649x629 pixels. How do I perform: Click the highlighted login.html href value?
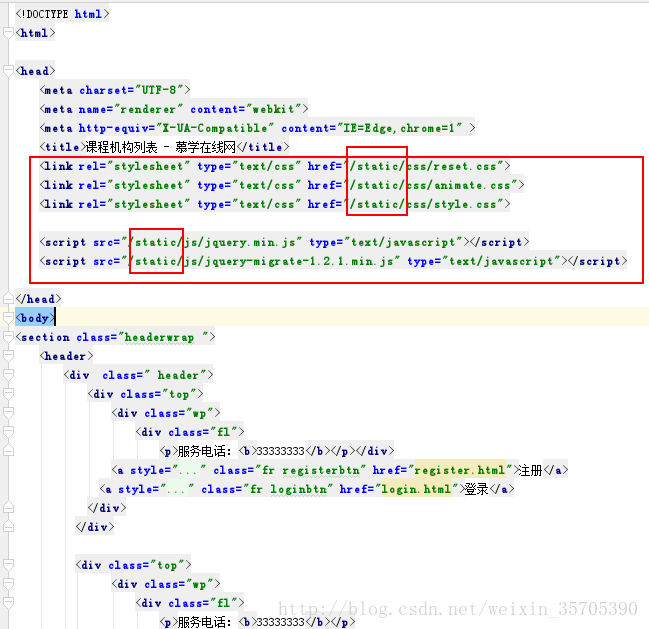pyautogui.click(x=416, y=489)
